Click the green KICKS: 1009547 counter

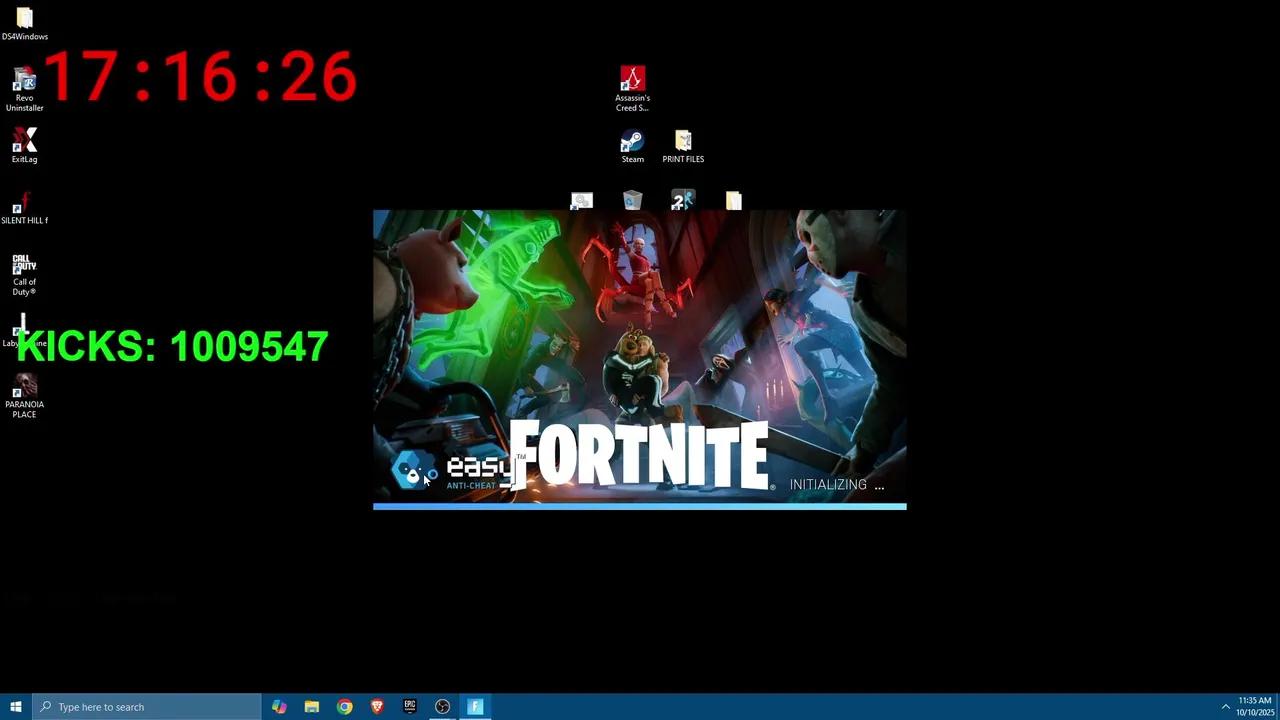point(172,347)
